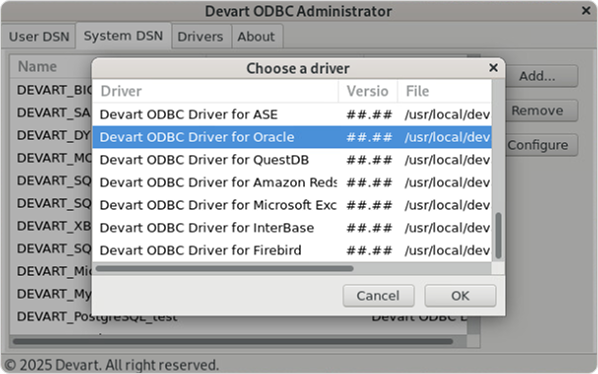Close the Devart ODBC Administrator window
The height and width of the screenshot is (374, 598).
coord(586,11)
